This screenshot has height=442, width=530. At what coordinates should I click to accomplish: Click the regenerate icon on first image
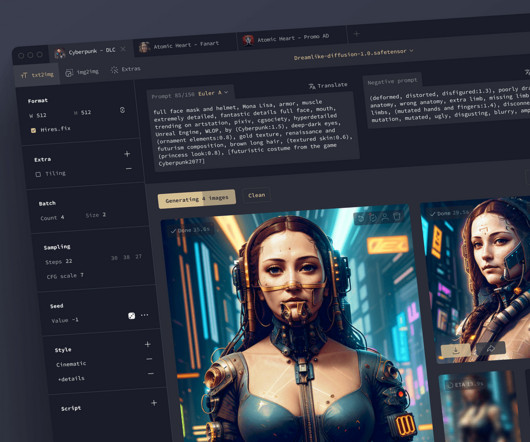pos(372,218)
